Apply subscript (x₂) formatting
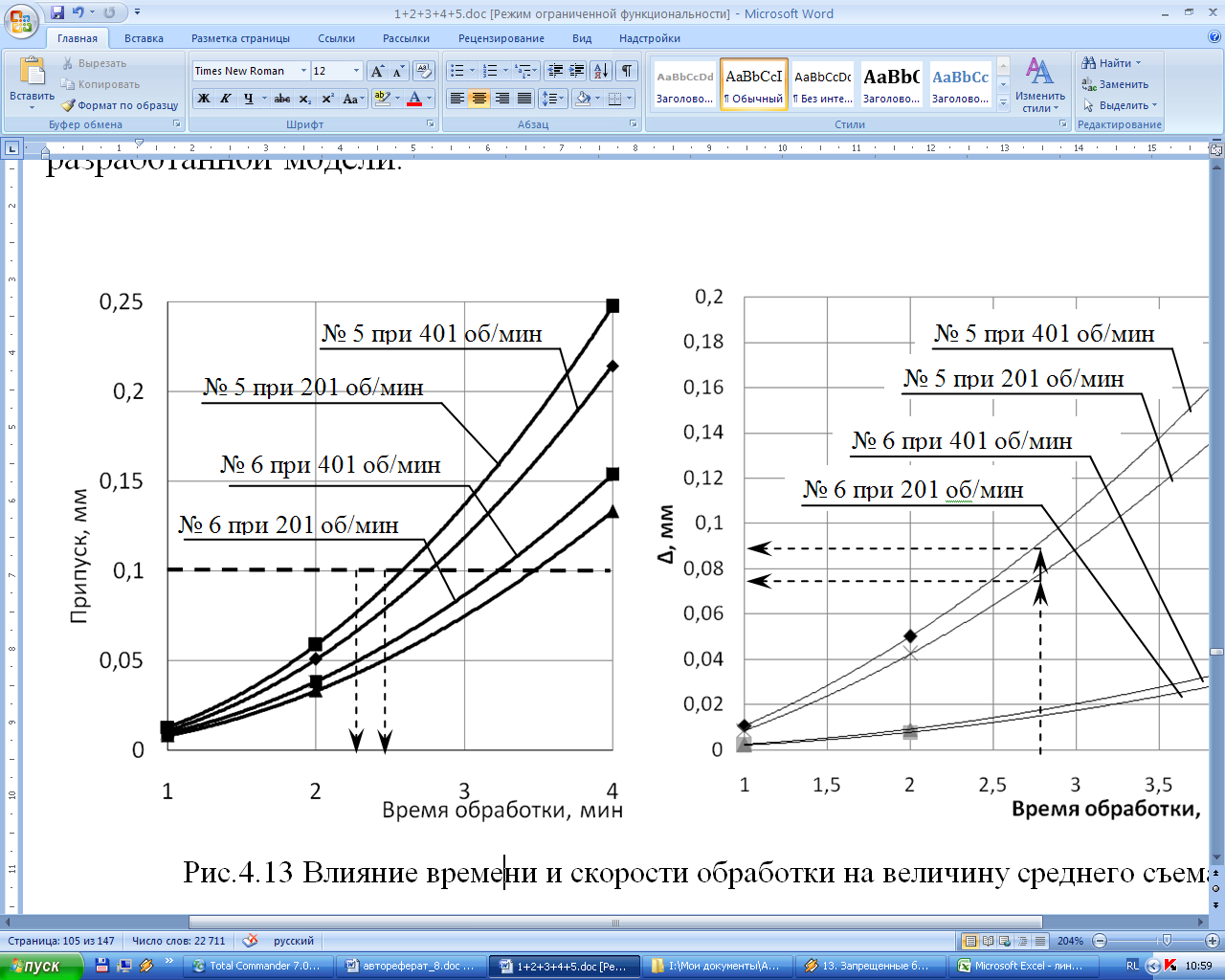The height and width of the screenshot is (980, 1225). pyautogui.click(x=305, y=99)
